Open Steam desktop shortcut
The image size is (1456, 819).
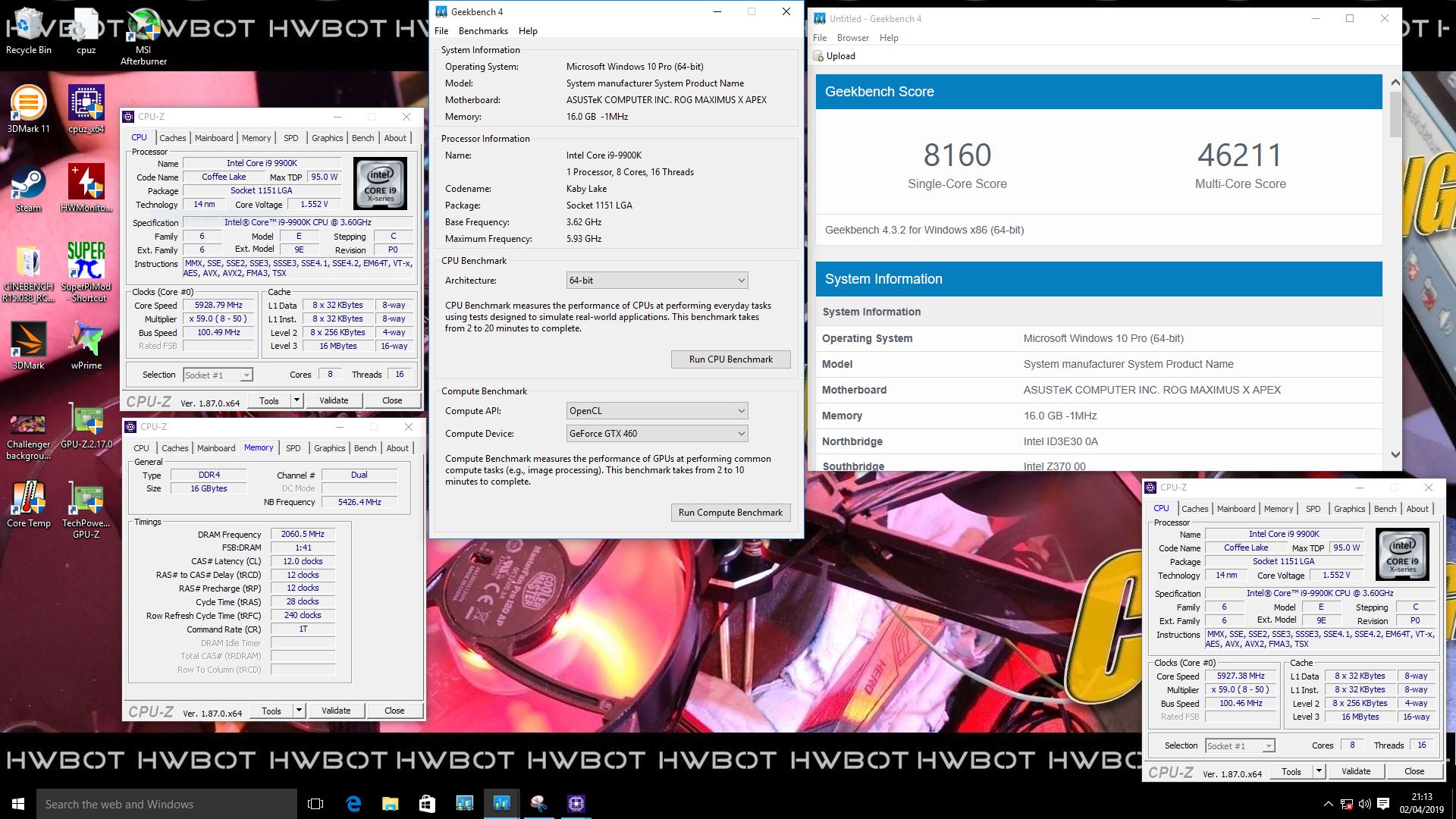point(28,188)
